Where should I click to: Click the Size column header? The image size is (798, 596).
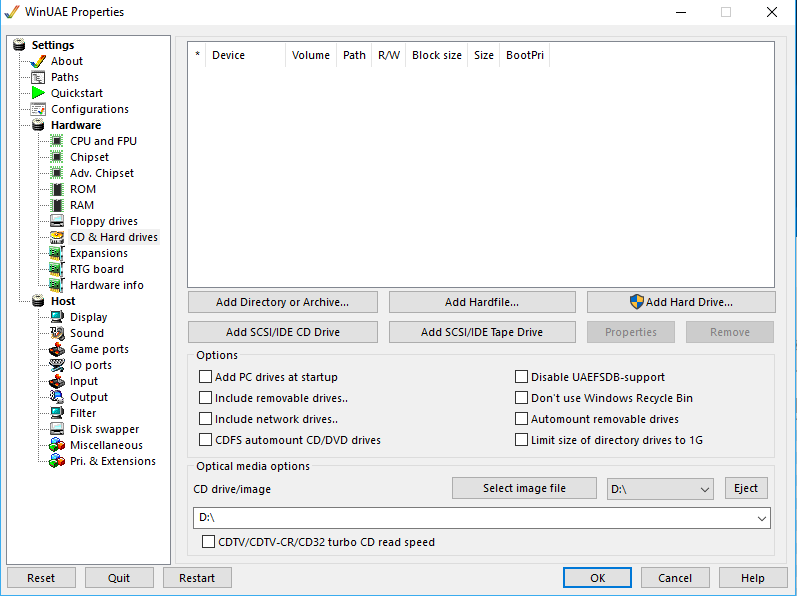pyautogui.click(x=483, y=55)
